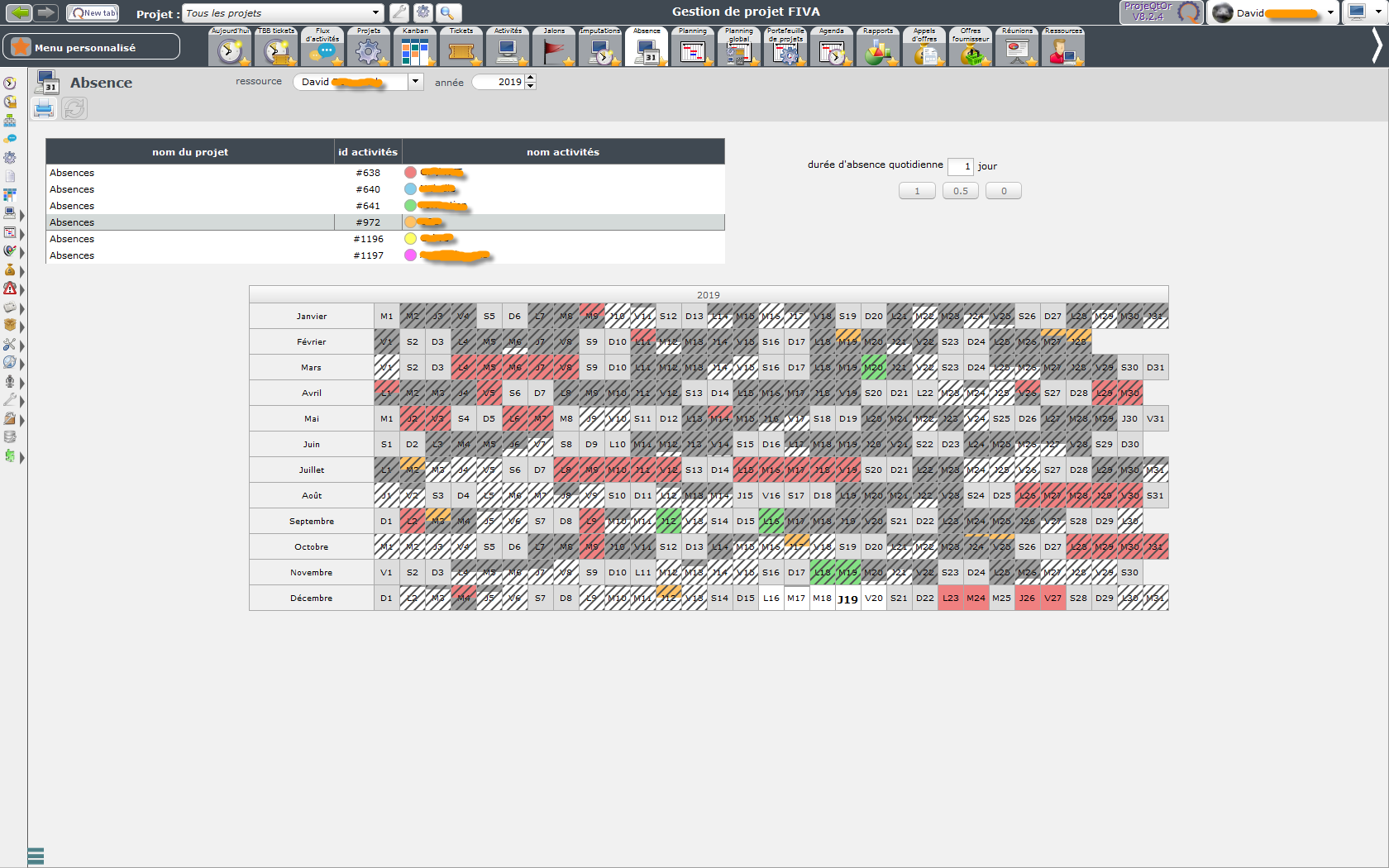Set absence duration with 0.5 button
This screenshot has width=1389, height=868.
[960, 191]
